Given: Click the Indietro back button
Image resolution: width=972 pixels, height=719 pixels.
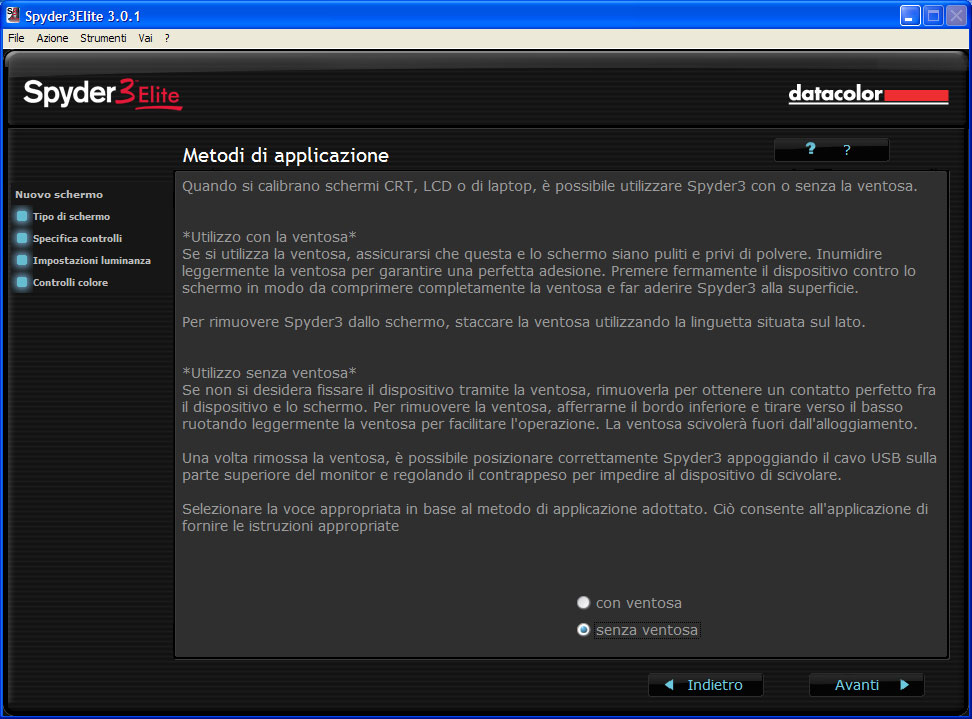Looking at the screenshot, I should pos(705,685).
